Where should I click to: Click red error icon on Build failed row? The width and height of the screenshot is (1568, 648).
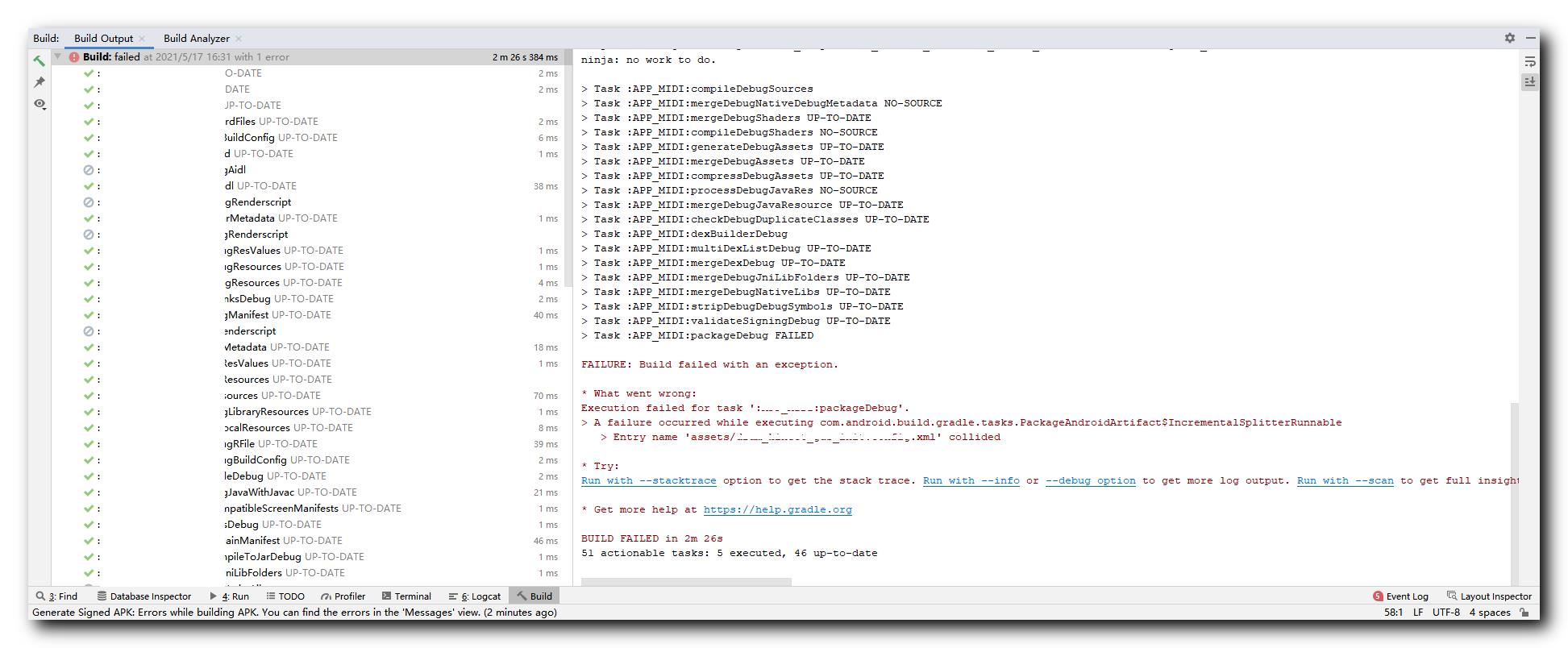[x=74, y=57]
